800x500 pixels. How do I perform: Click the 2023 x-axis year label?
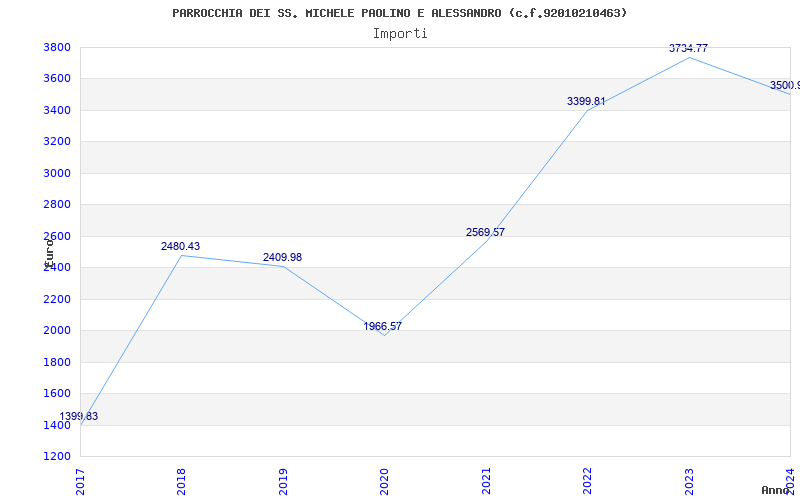point(689,482)
